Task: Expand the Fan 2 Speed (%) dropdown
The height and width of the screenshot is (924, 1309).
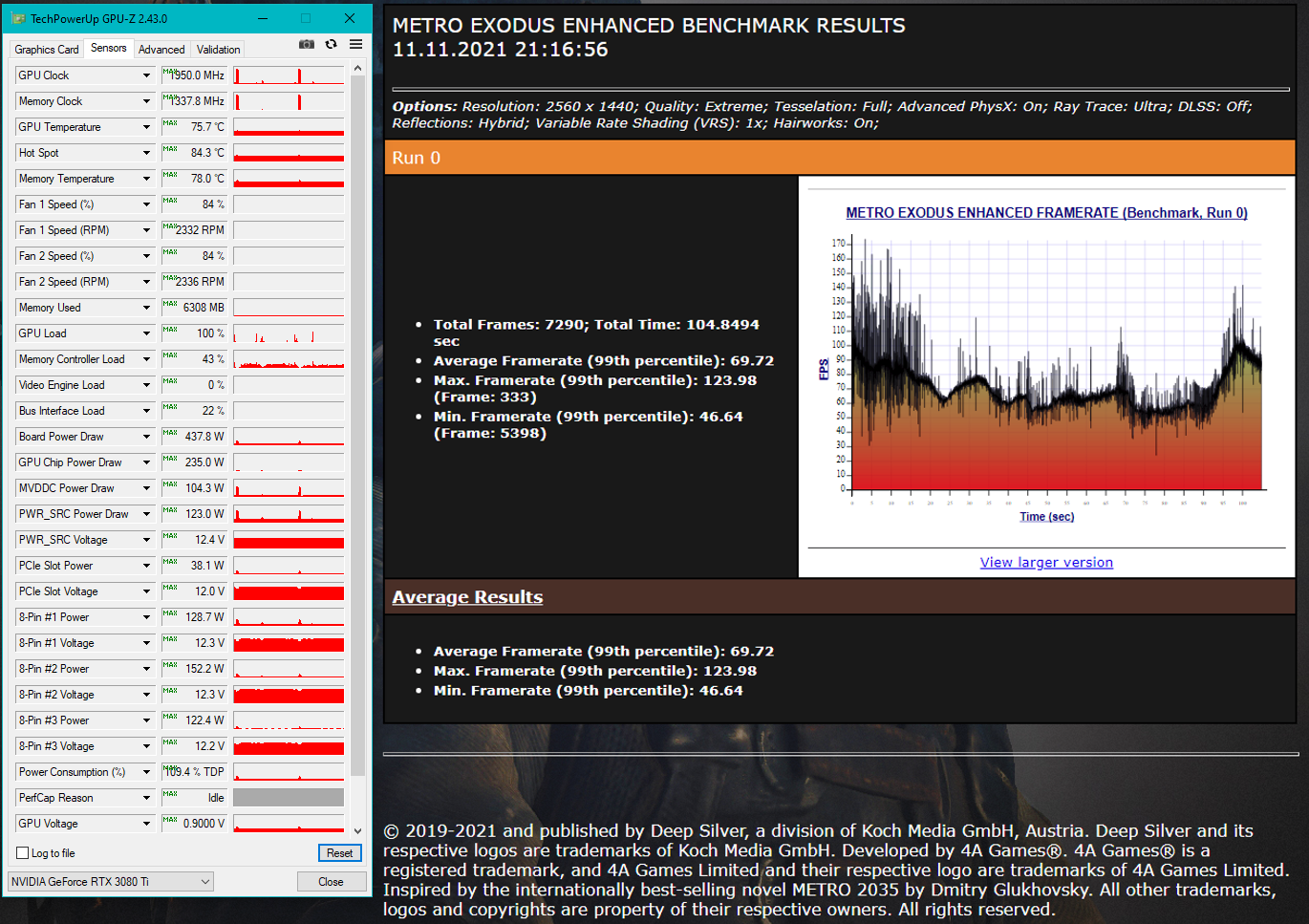Action: (146, 256)
